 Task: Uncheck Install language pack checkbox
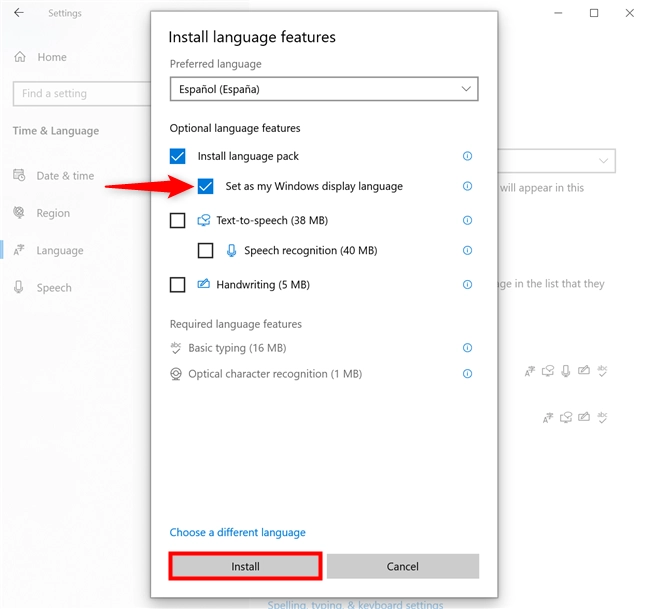click(x=178, y=156)
